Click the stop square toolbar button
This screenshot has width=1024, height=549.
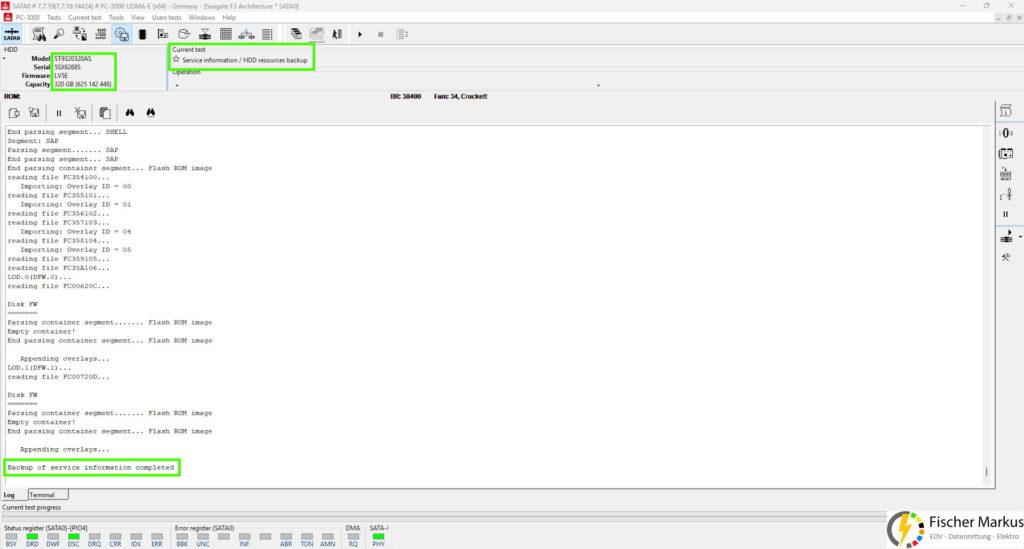381,34
